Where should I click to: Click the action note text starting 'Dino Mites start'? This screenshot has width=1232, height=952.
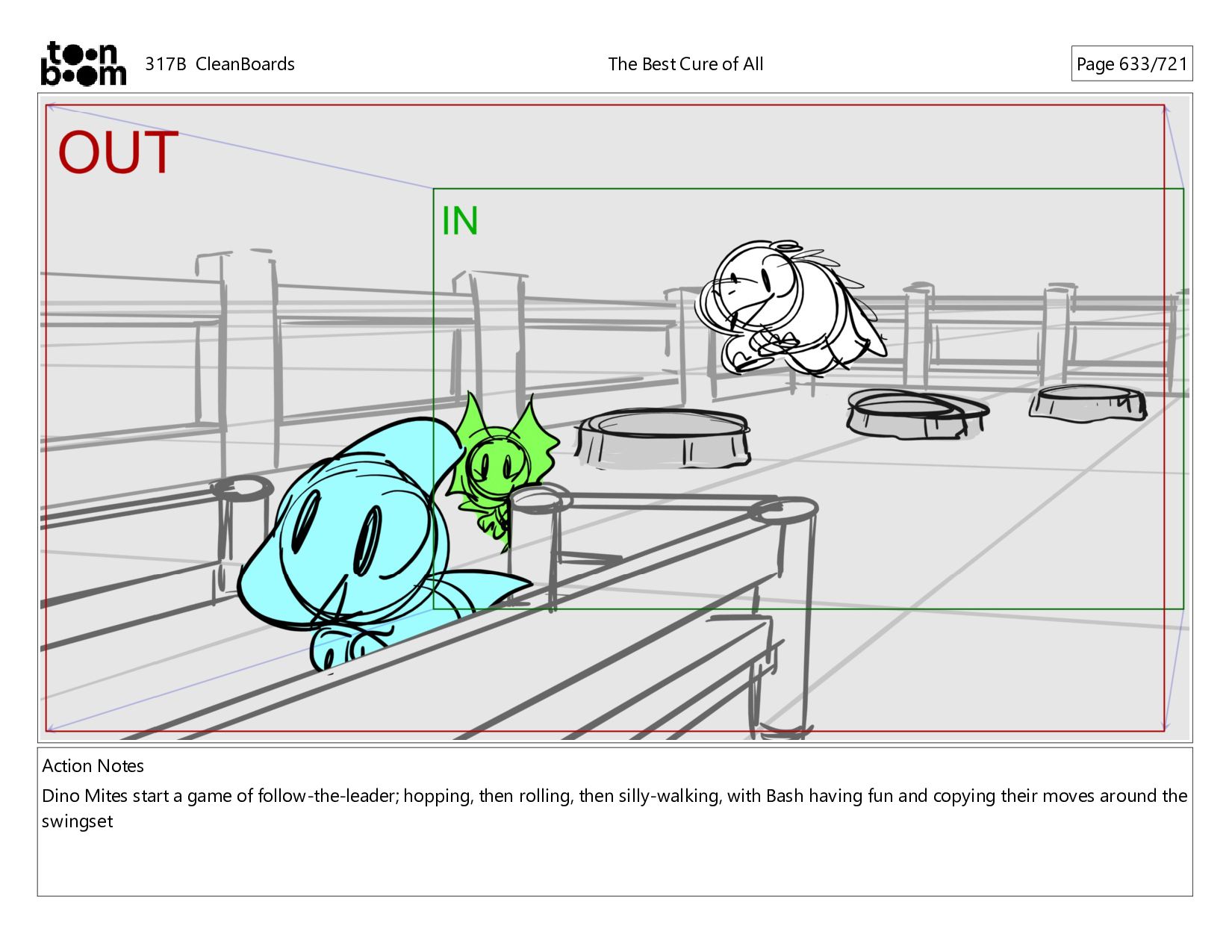coord(615,809)
